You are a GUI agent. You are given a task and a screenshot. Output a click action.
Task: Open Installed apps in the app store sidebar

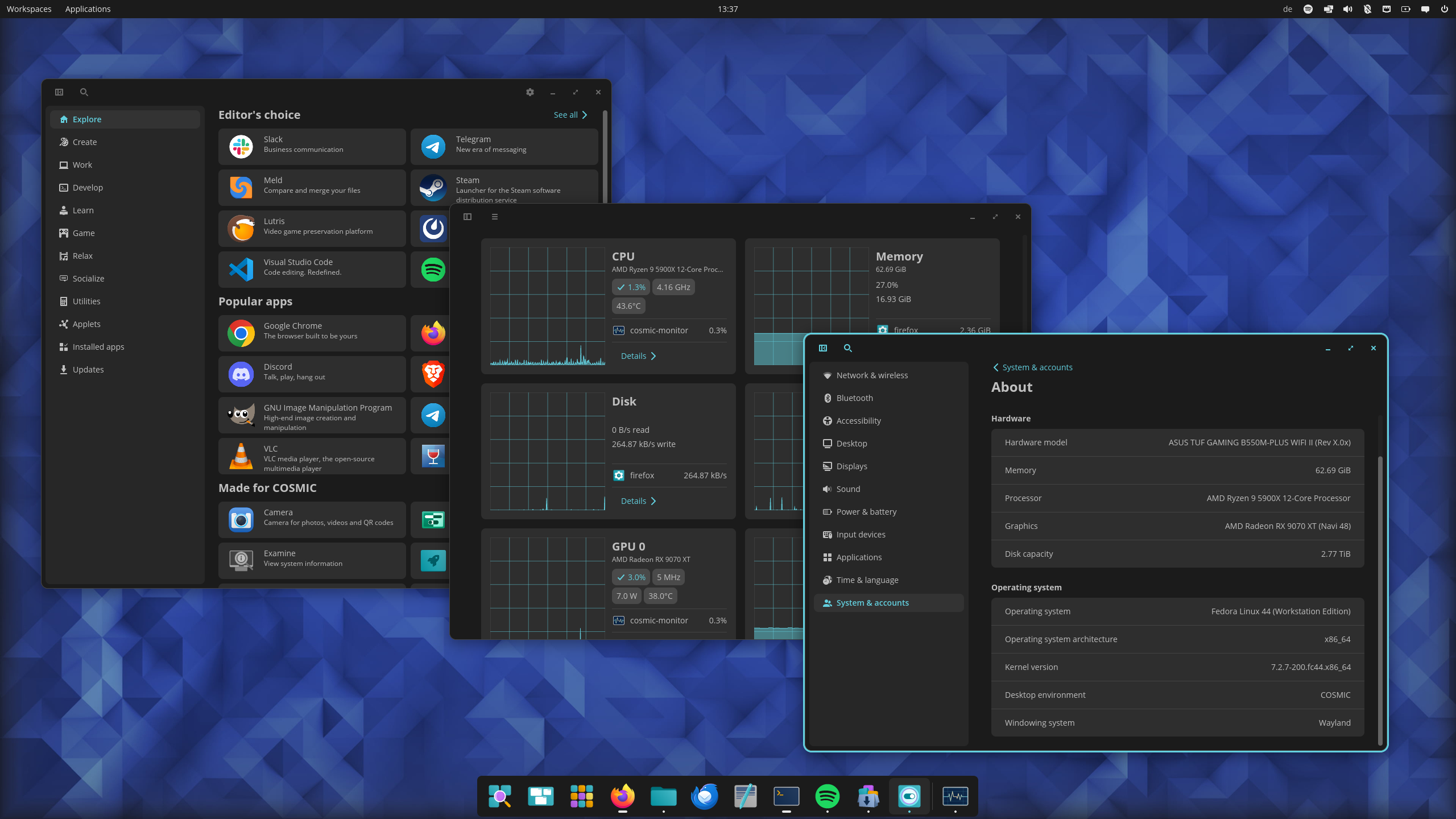point(125,347)
